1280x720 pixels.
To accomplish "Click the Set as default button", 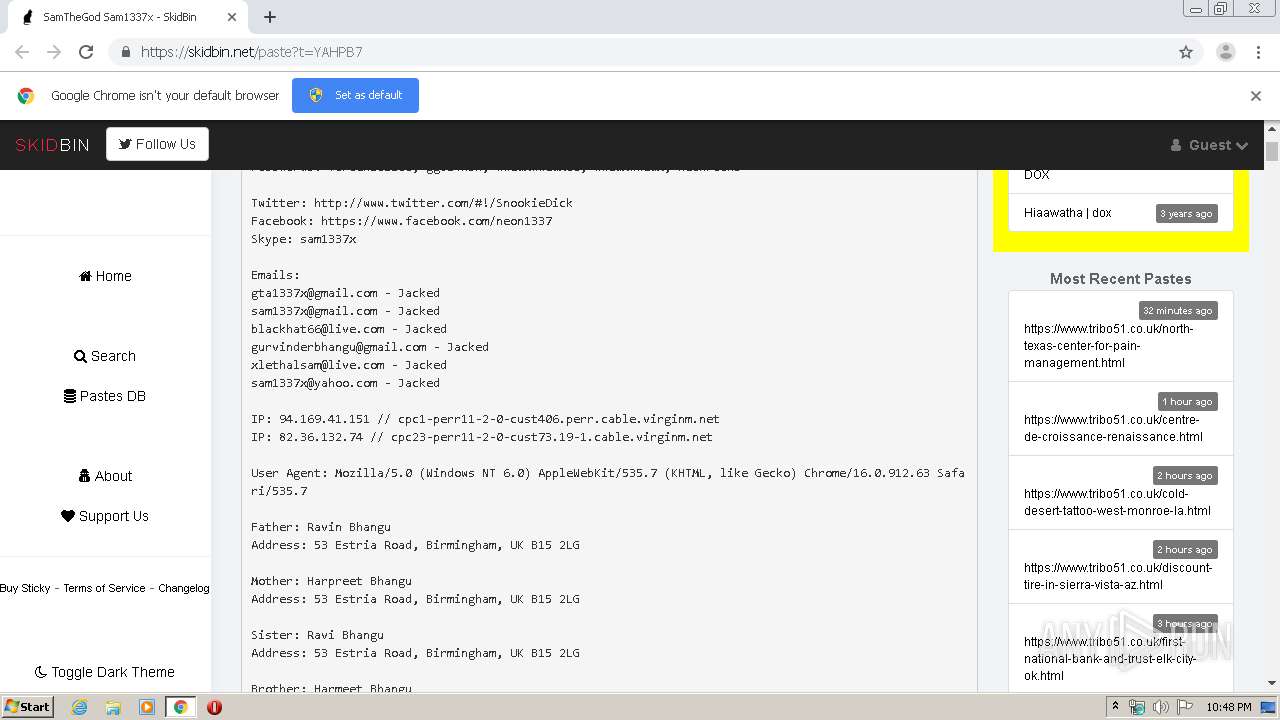I will tap(355, 95).
